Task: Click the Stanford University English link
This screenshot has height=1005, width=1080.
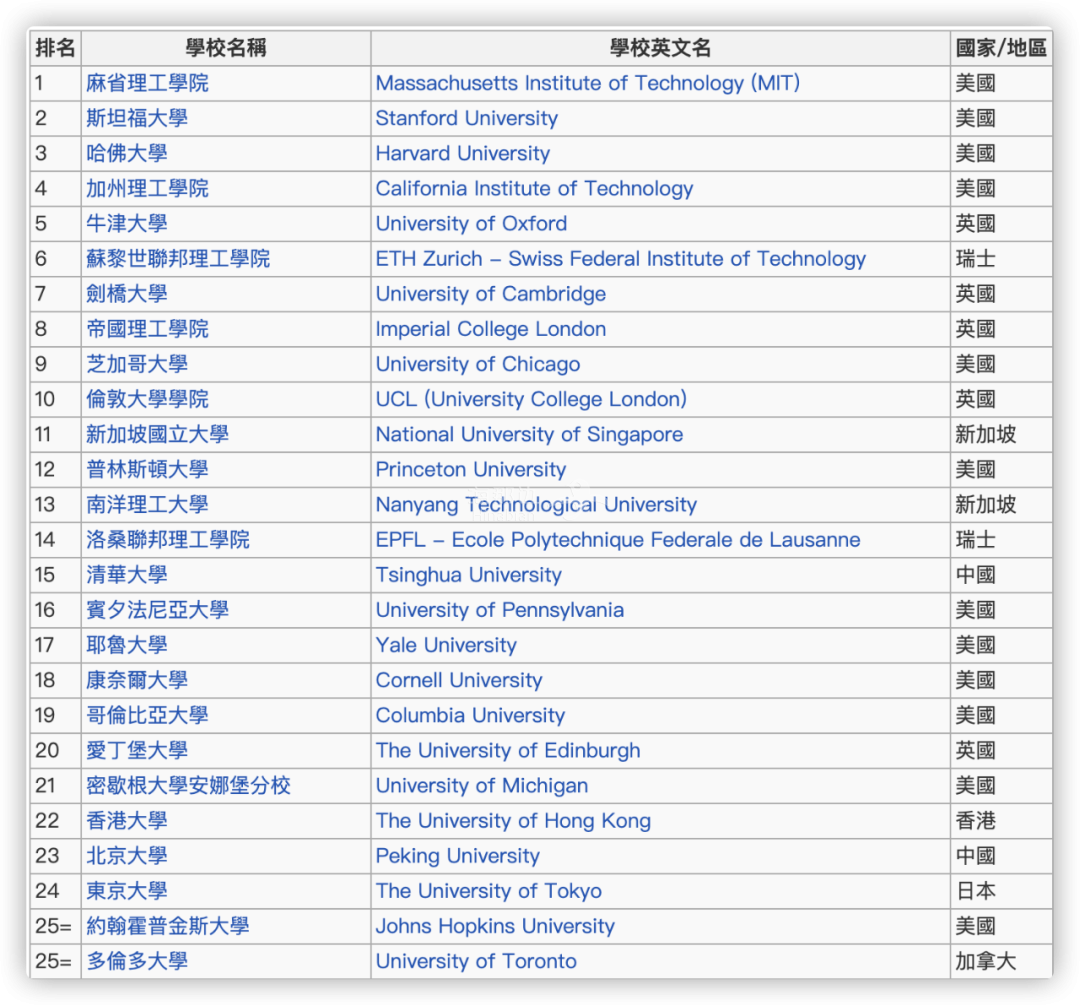Action: point(466,118)
